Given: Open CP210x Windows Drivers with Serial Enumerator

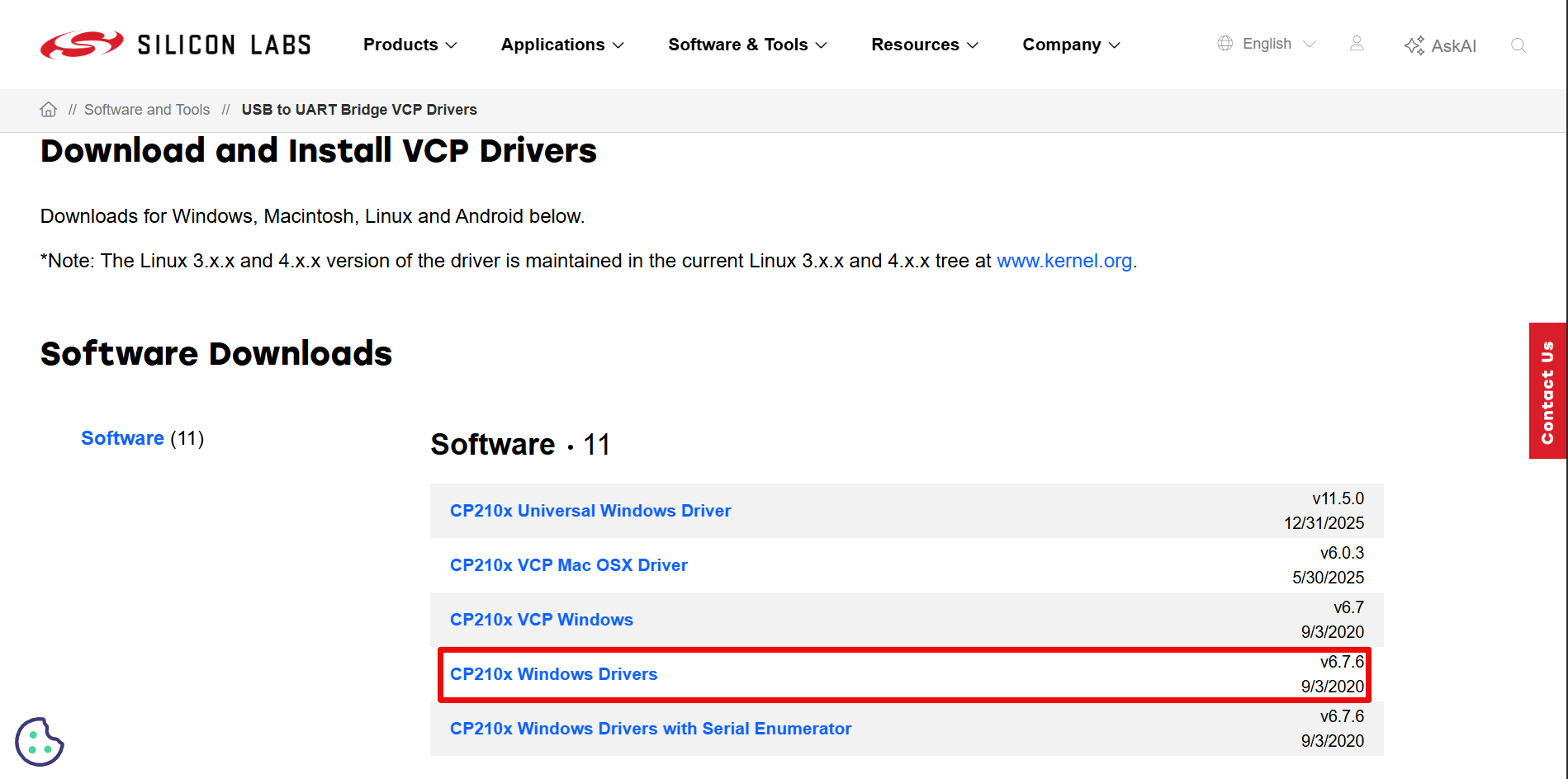Looking at the screenshot, I should click(650, 729).
